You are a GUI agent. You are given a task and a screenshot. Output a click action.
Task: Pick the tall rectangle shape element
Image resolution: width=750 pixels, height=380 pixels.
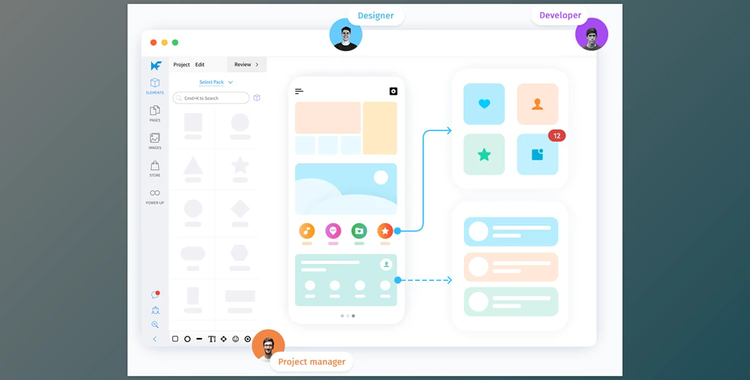click(193, 296)
